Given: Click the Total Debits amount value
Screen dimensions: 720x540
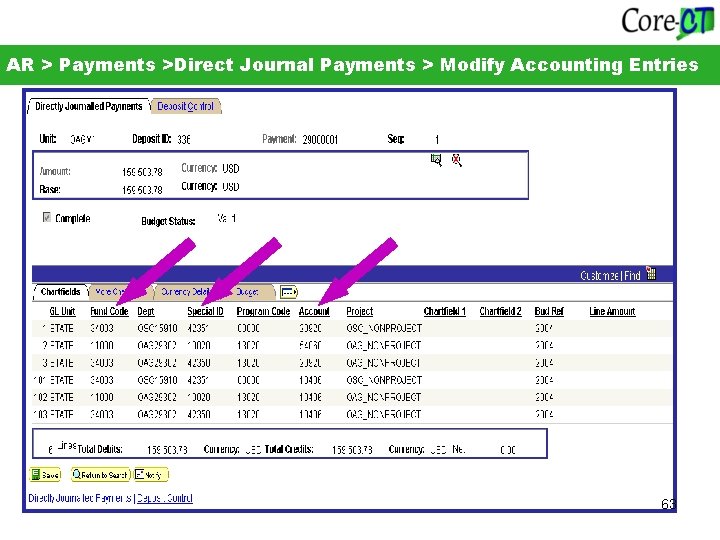Looking at the screenshot, I should [x=167, y=450].
